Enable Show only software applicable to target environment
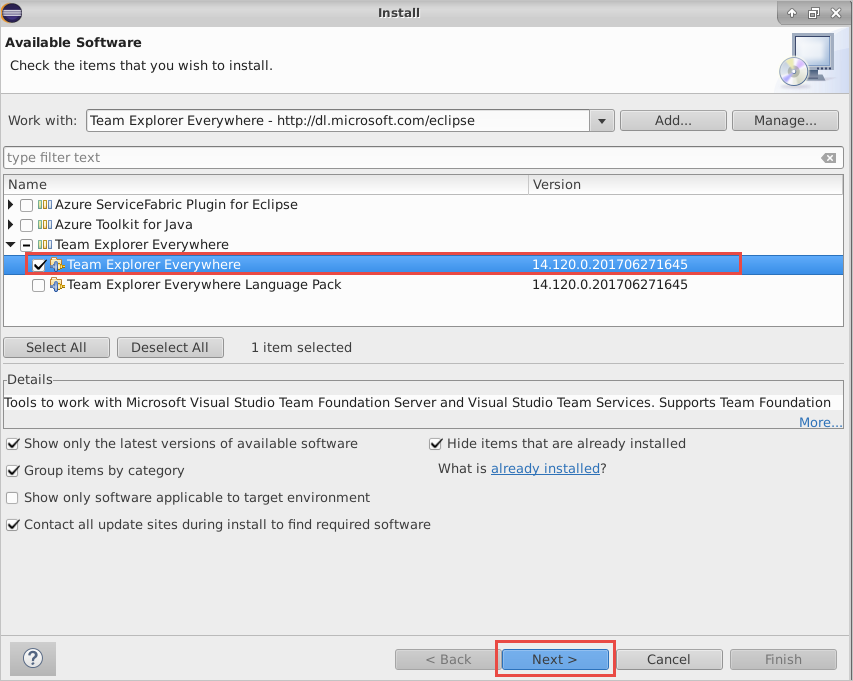The height and width of the screenshot is (681, 853). coord(13,497)
